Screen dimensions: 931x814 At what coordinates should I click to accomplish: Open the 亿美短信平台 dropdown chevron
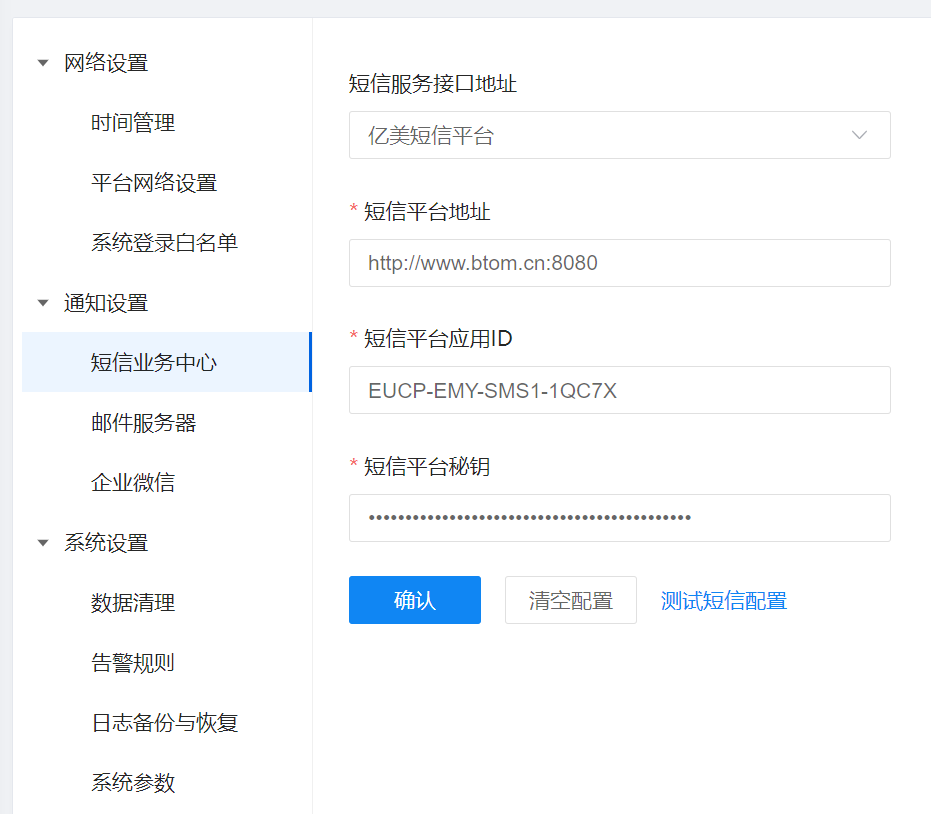tap(858, 136)
